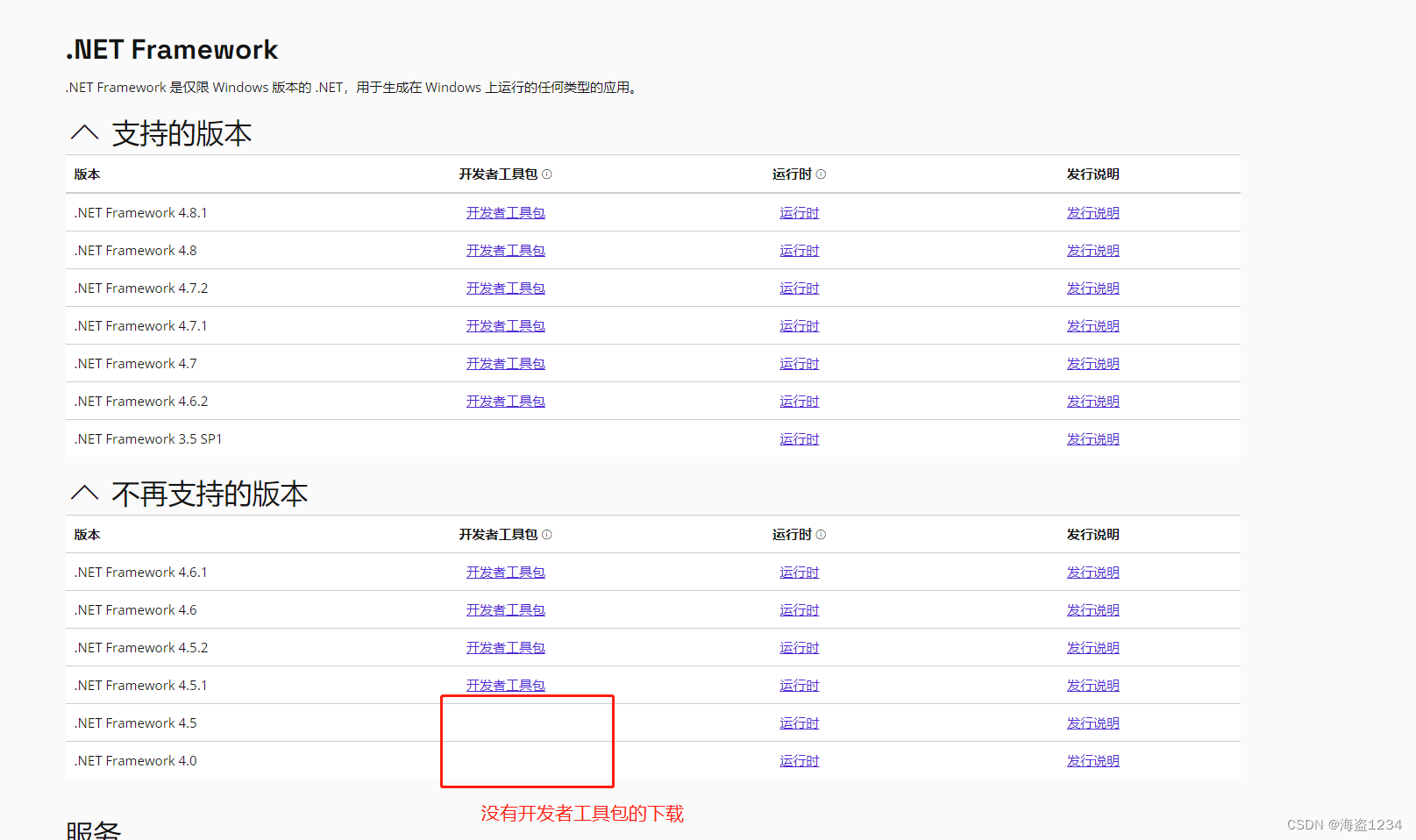Click the info icon beside 运行时 in unsupported versions table
Screen dimensions: 1416x840
click(822, 534)
